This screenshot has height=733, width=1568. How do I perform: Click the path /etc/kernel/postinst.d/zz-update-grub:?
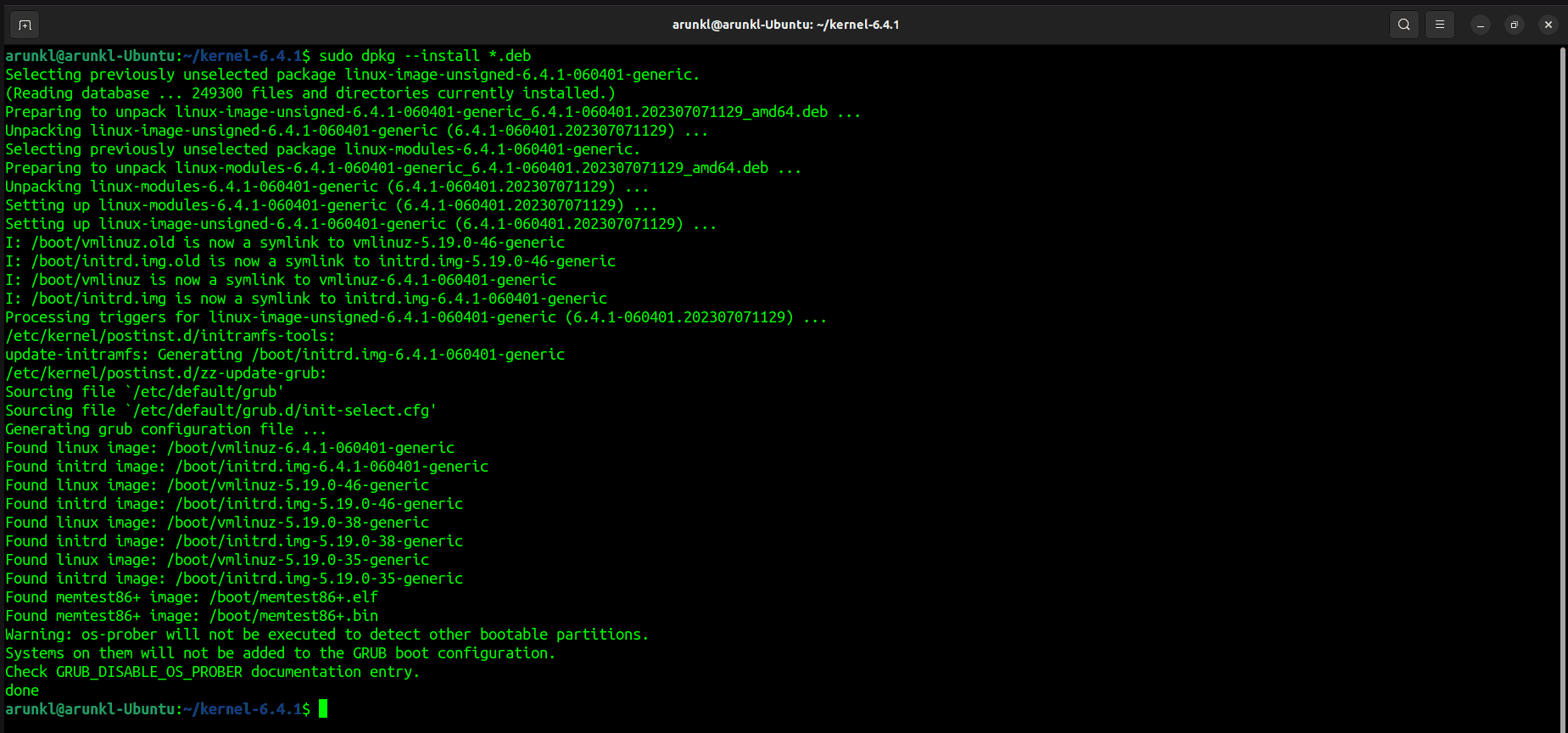point(166,373)
